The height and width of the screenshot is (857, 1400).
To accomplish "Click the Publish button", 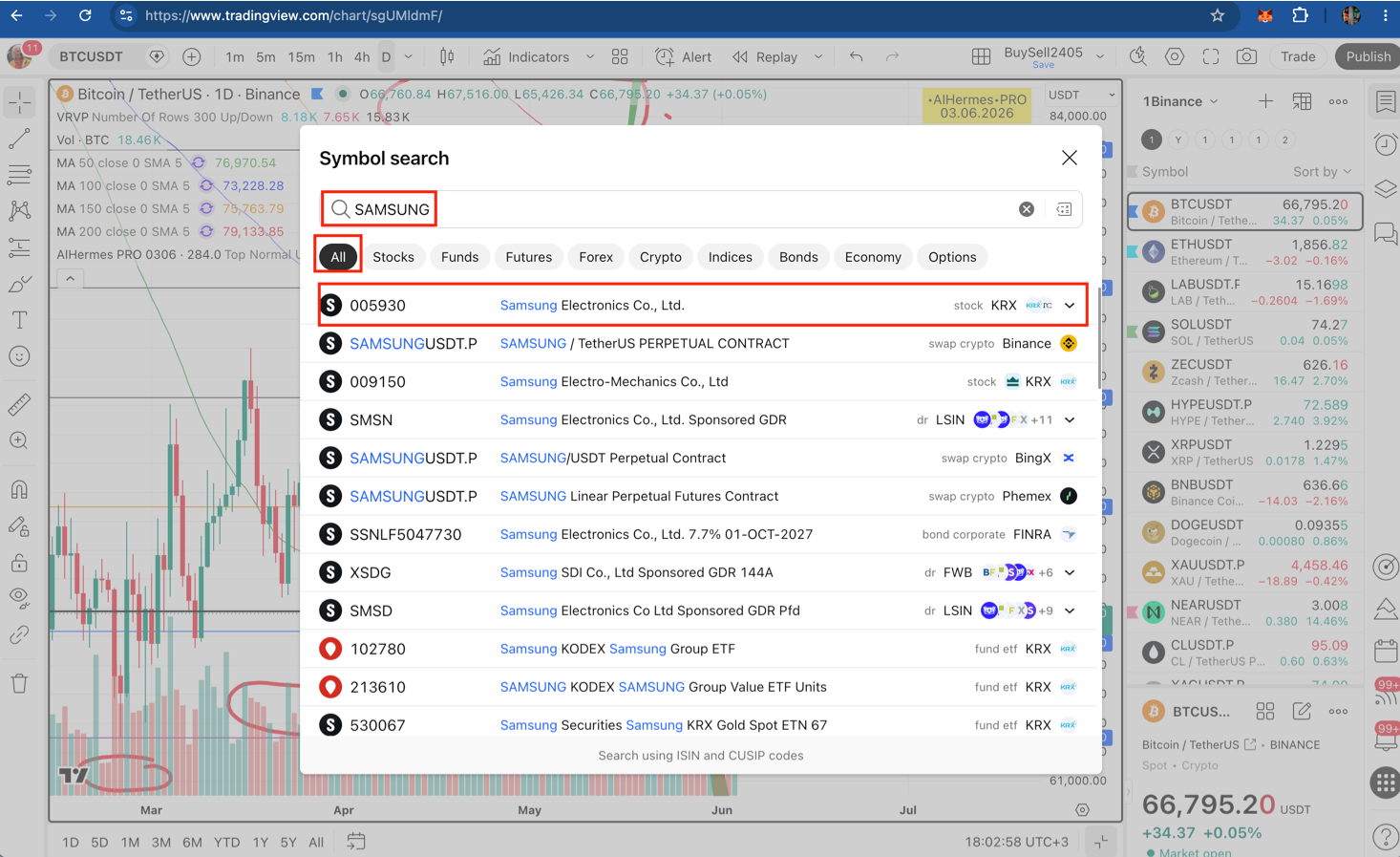I will (1368, 56).
